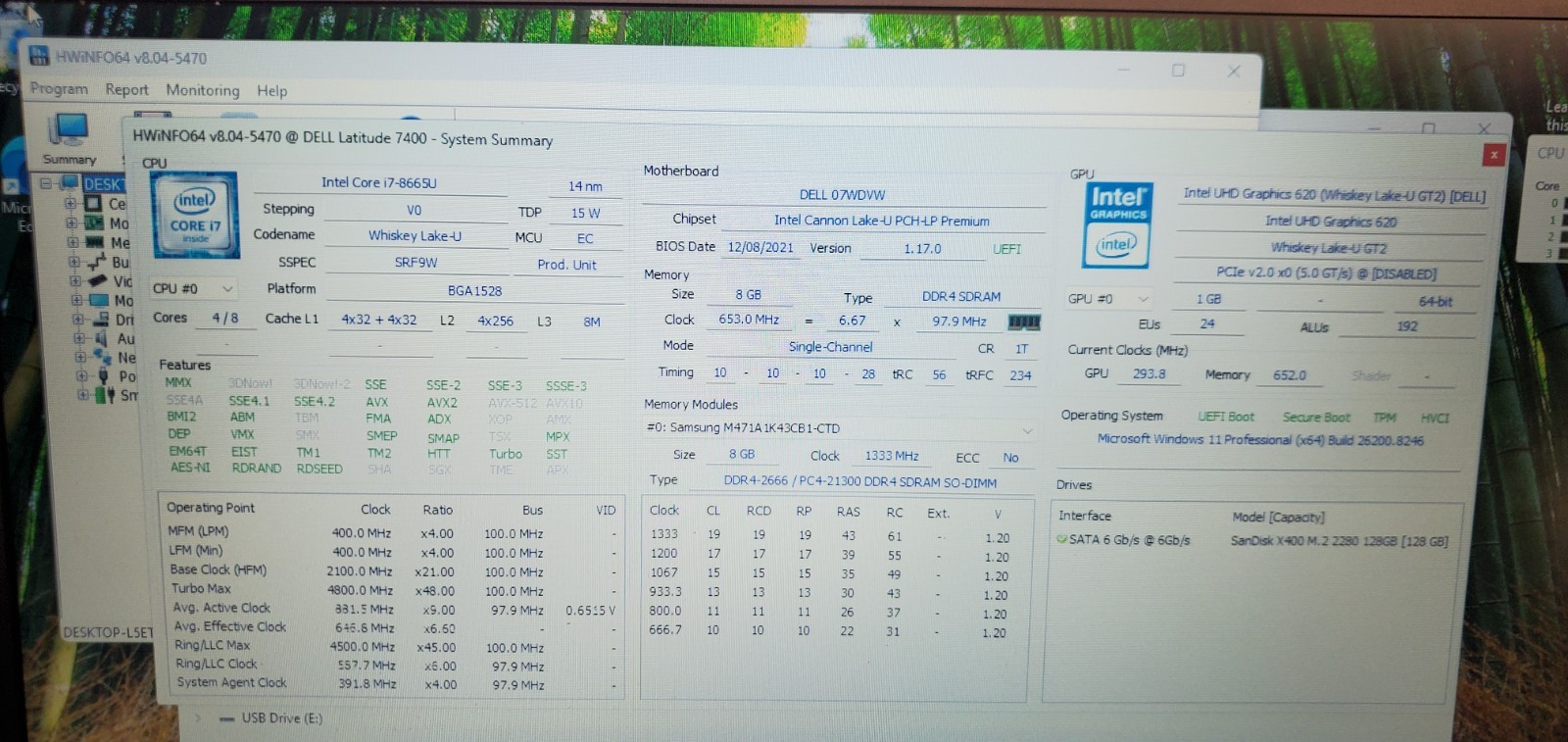Screen dimensions: 1568x742
Task: Click the Prod. Unit field
Action: click(x=566, y=265)
